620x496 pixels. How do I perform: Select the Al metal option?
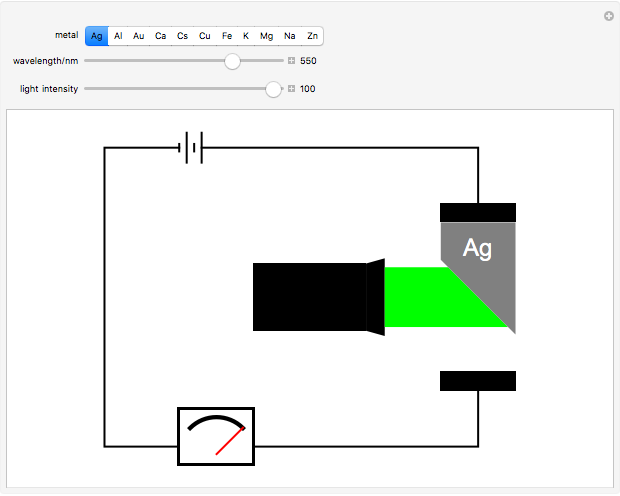pyautogui.click(x=118, y=36)
